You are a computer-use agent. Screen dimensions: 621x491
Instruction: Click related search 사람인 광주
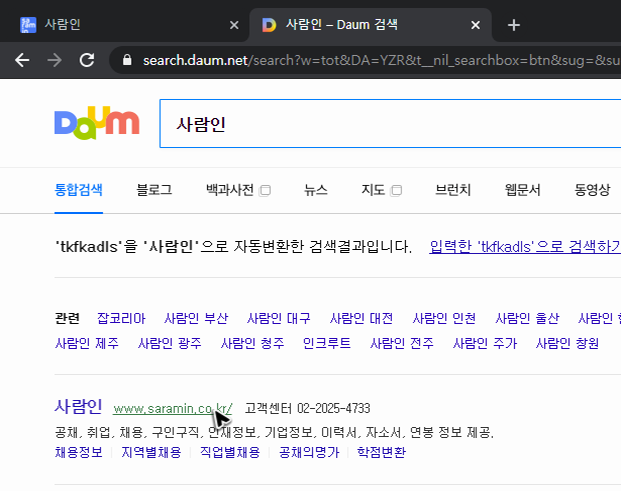(170, 343)
